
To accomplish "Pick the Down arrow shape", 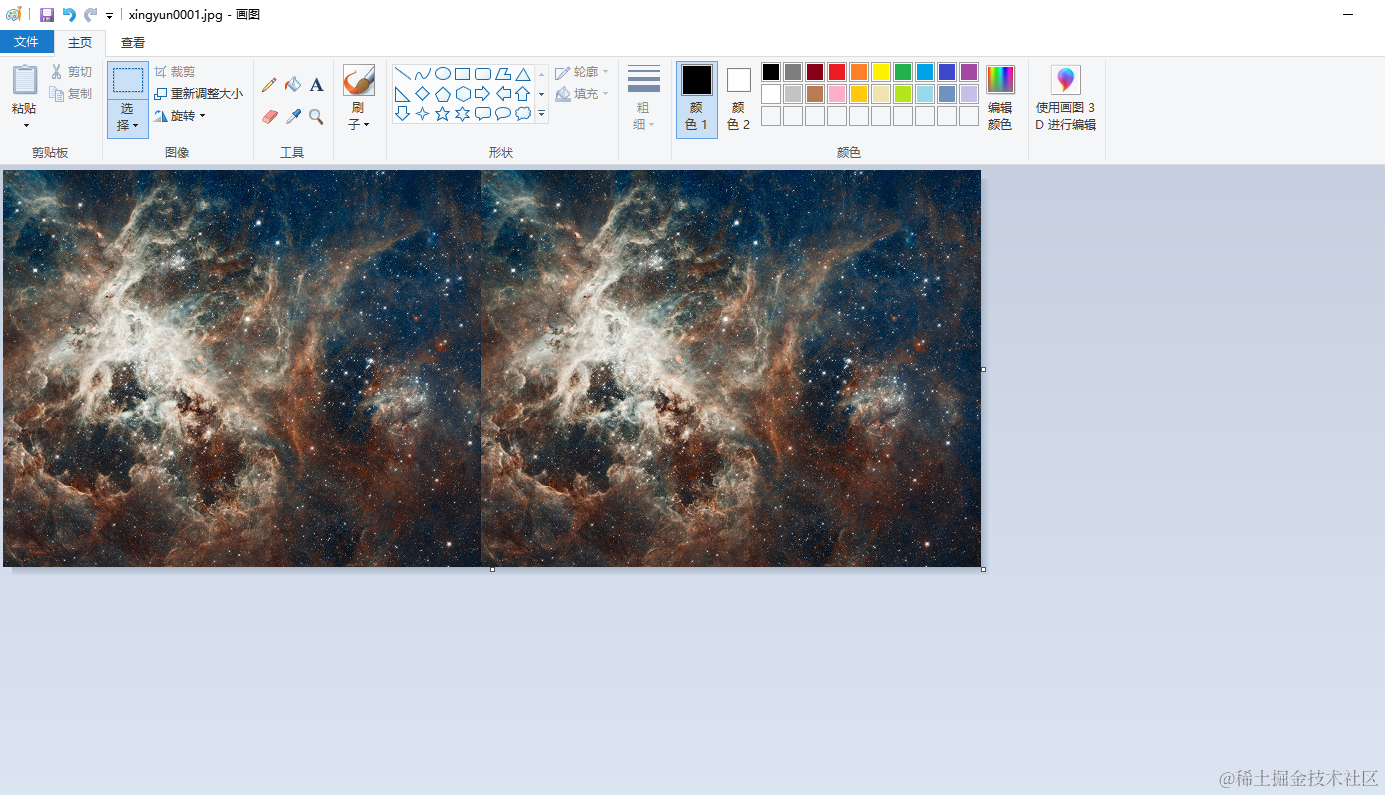I will [x=402, y=114].
